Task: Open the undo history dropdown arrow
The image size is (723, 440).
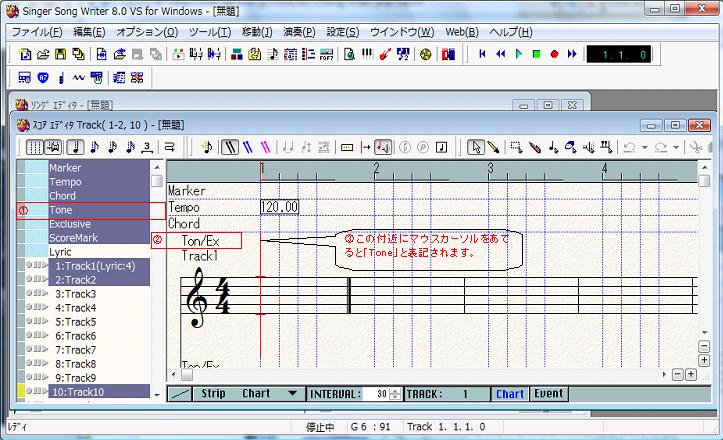Action: (645, 147)
